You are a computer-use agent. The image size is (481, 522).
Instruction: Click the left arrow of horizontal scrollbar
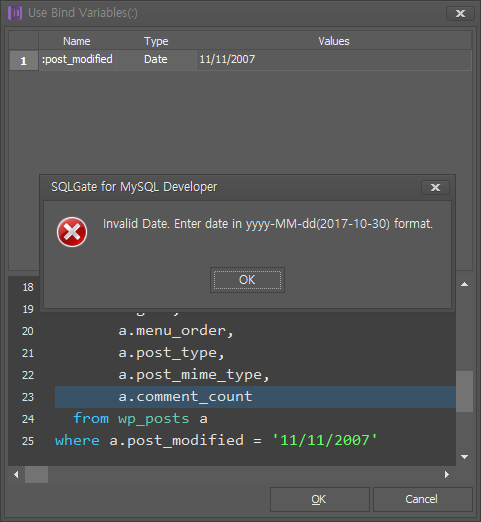[x=16, y=474]
